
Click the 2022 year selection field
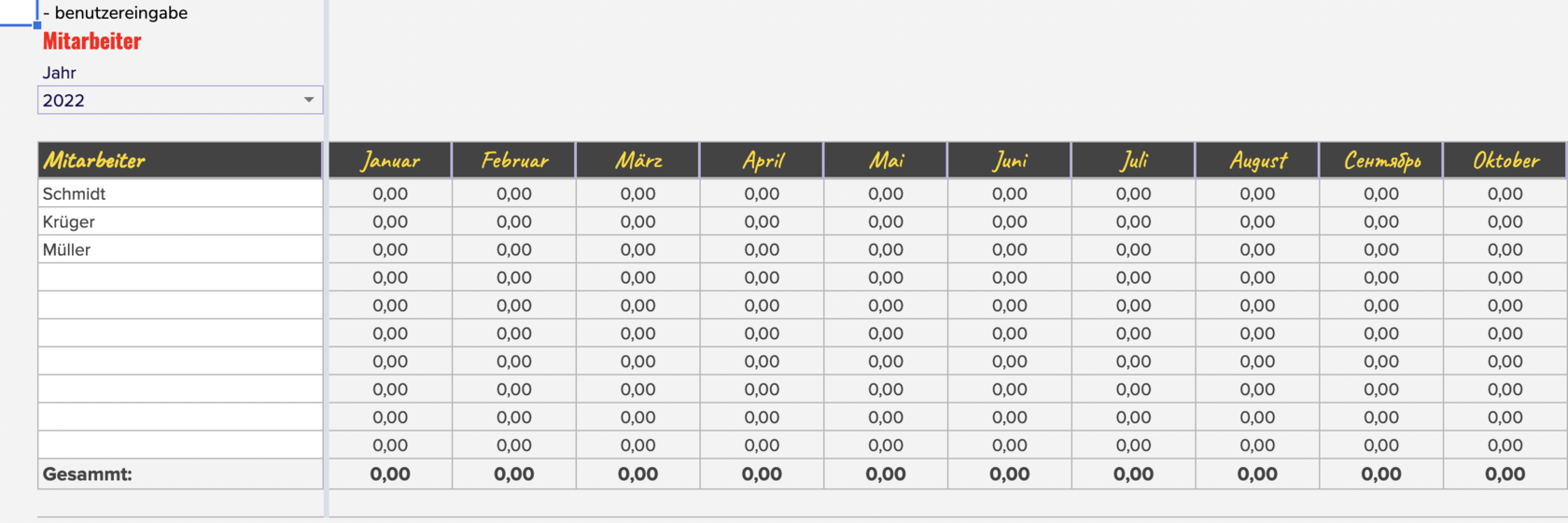pos(168,100)
